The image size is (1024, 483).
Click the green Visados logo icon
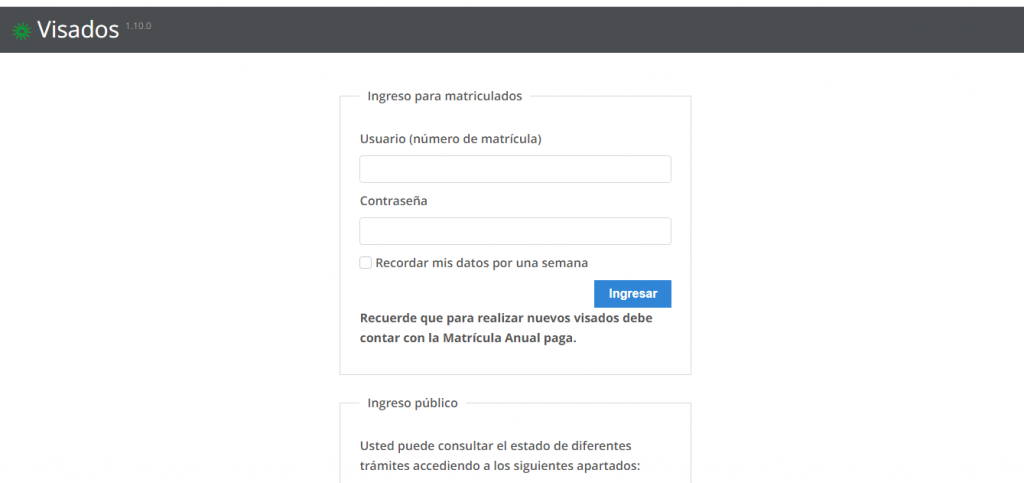21,31
